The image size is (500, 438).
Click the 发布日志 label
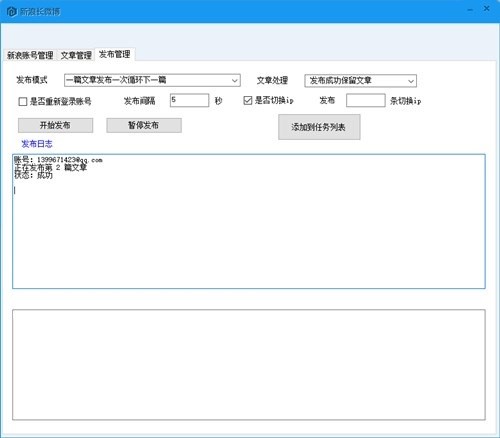pyautogui.click(x=37, y=144)
